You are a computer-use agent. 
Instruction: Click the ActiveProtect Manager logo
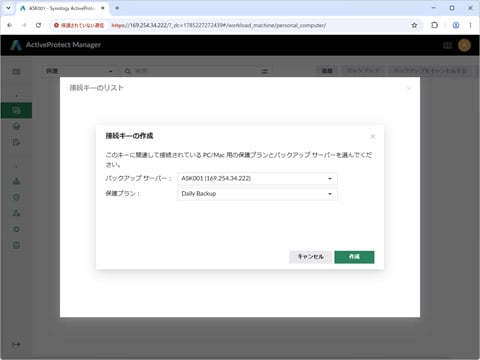pos(55,45)
